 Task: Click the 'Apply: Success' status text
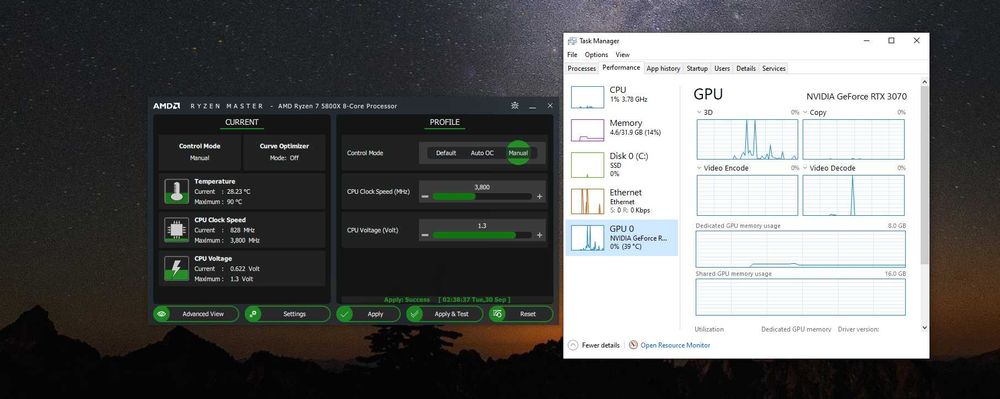tap(408, 300)
